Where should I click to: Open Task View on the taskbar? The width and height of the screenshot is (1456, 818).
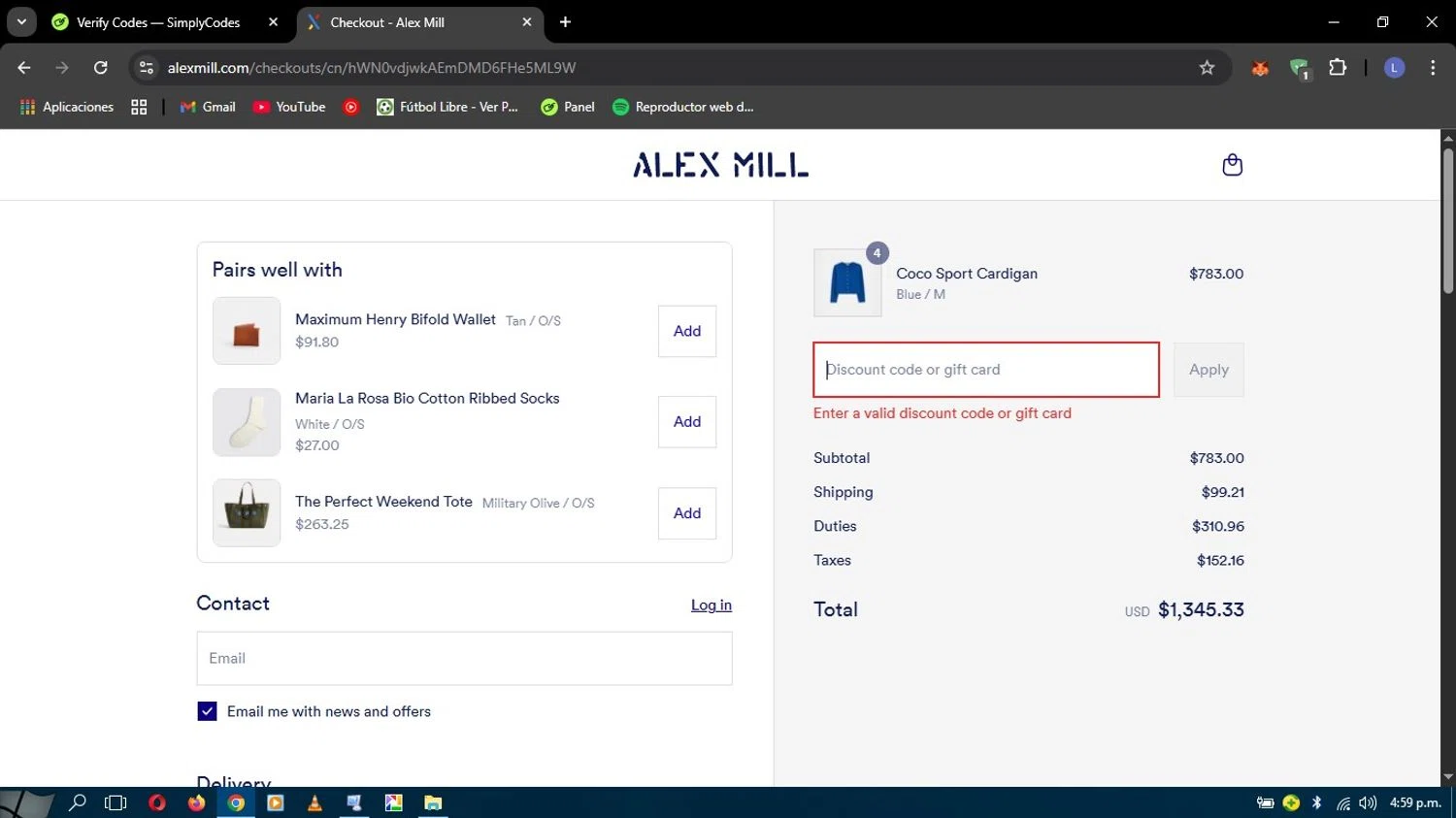click(116, 802)
